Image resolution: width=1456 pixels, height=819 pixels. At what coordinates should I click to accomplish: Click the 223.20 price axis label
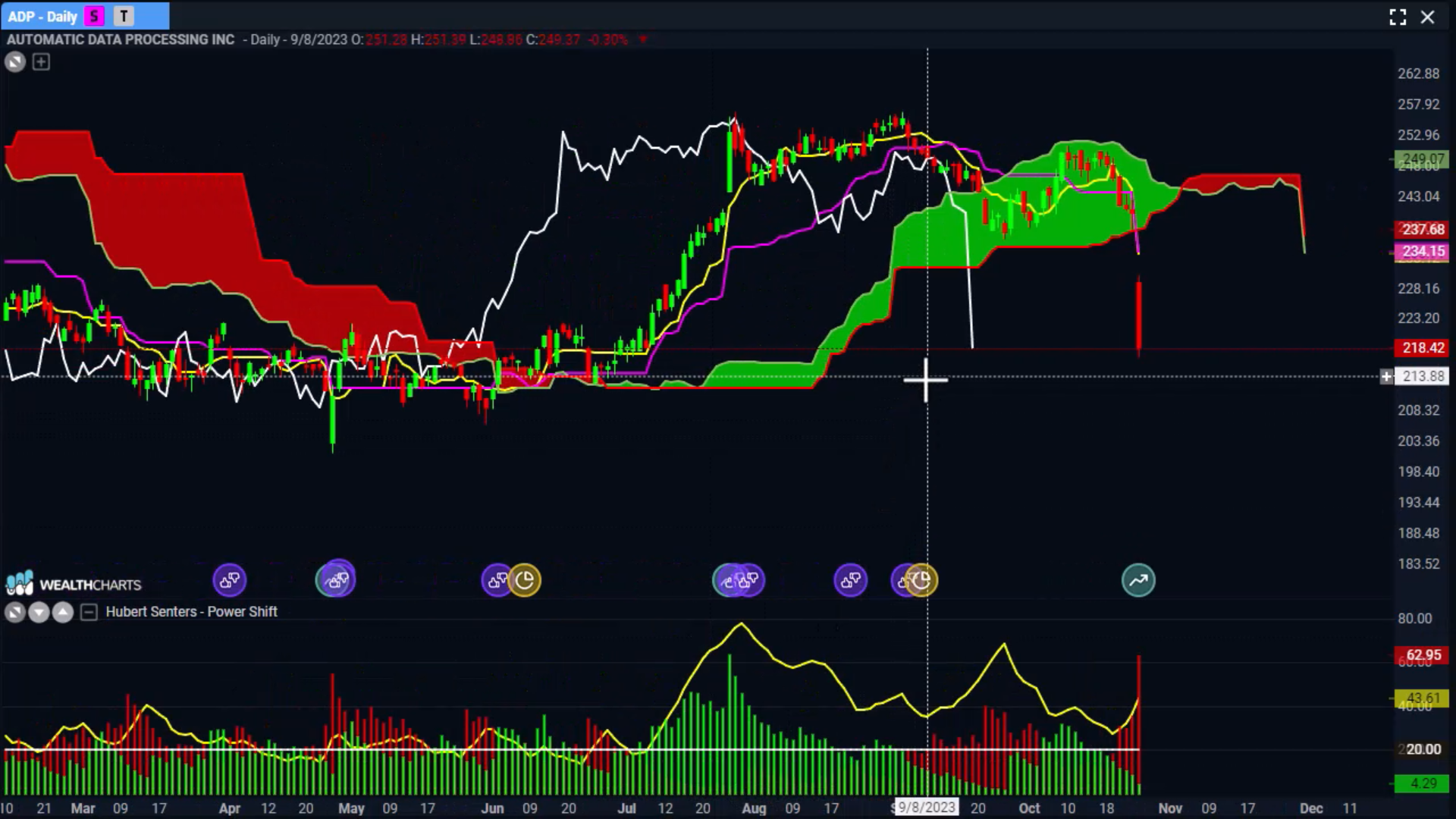tap(1418, 318)
